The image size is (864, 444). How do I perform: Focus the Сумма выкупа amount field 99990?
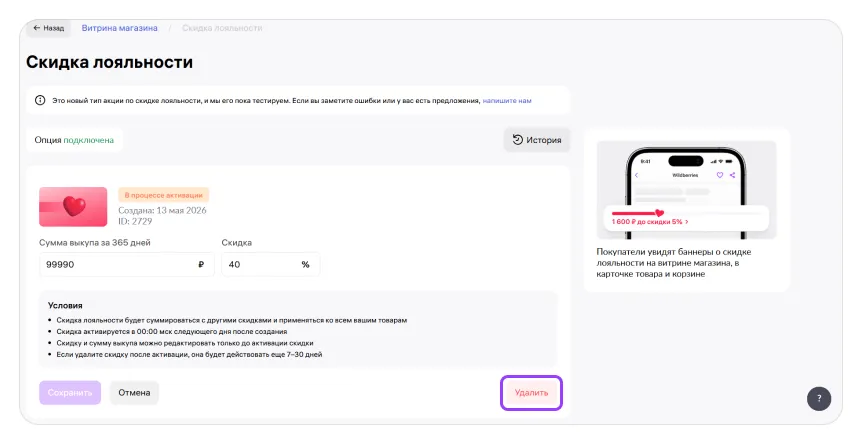tap(127, 264)
